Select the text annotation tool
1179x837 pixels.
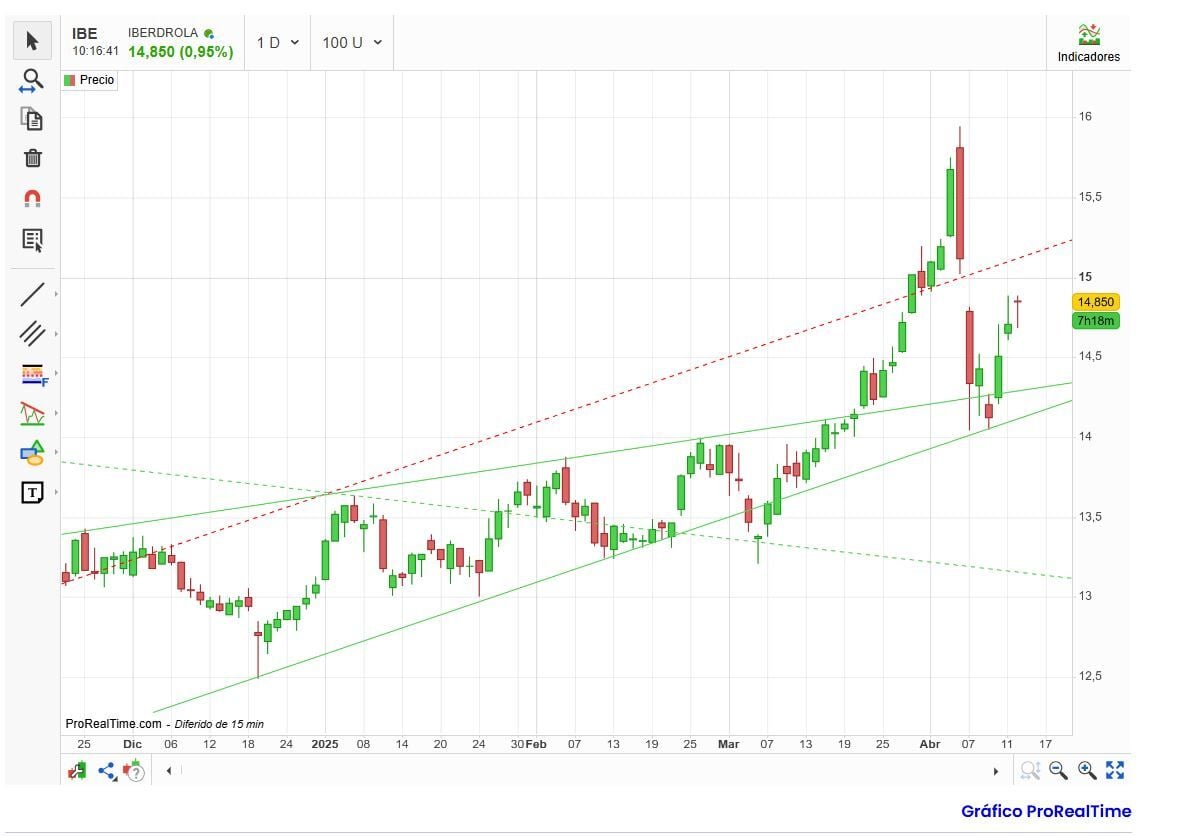pyautogui.click(x=32, y=493)
